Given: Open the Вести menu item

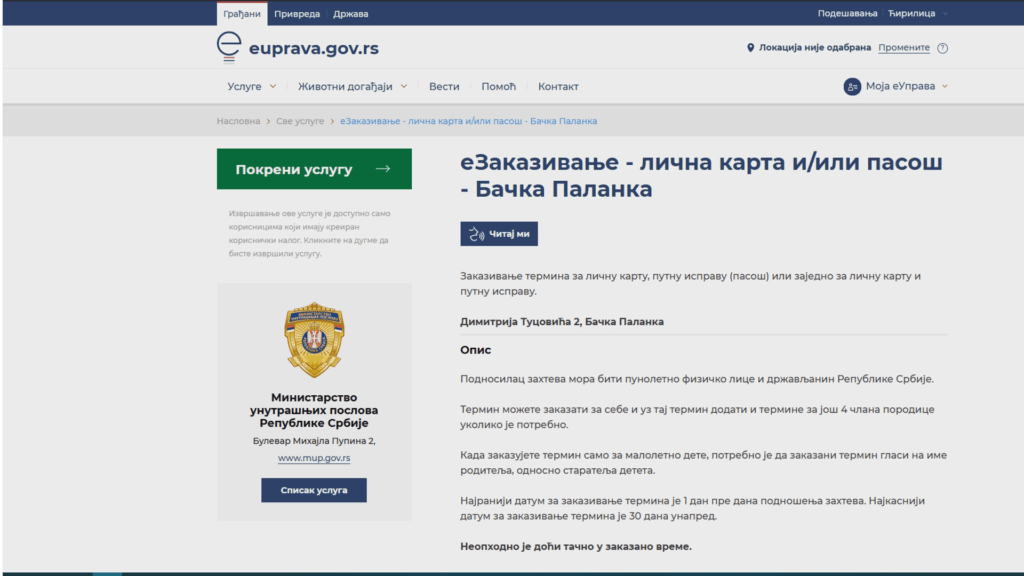Looking at the screenshot, I should 444,86.
